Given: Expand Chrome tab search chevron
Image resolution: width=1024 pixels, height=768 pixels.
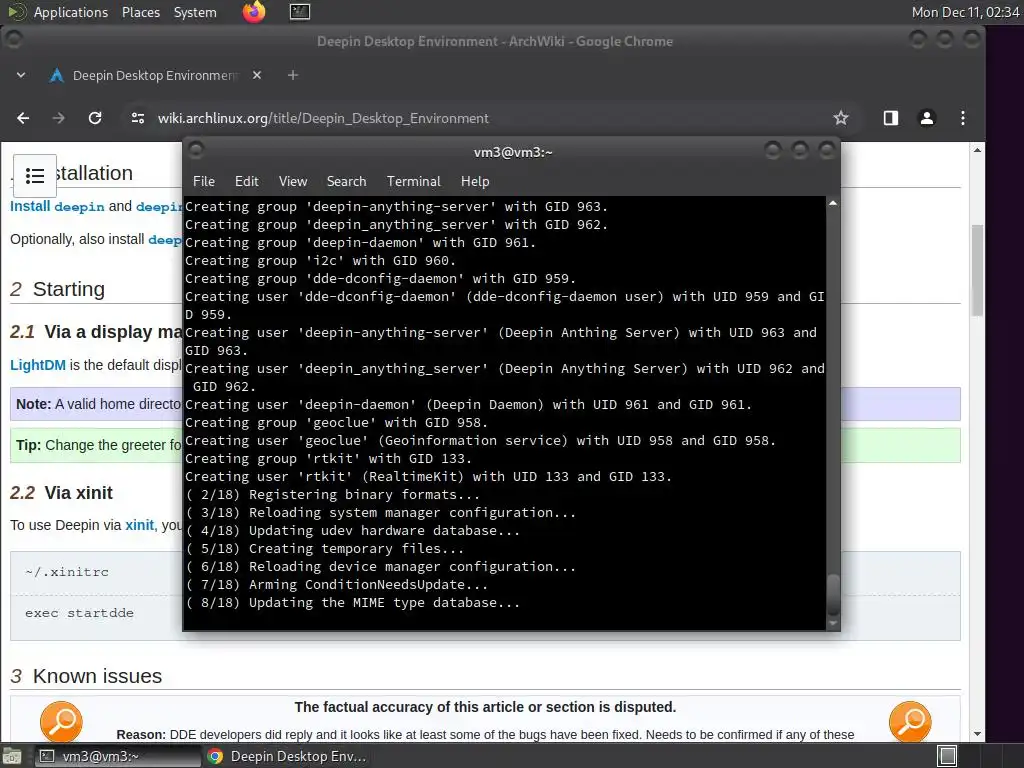Looking at the screenshot, I should pyautogui.click(x=21, y=76).
